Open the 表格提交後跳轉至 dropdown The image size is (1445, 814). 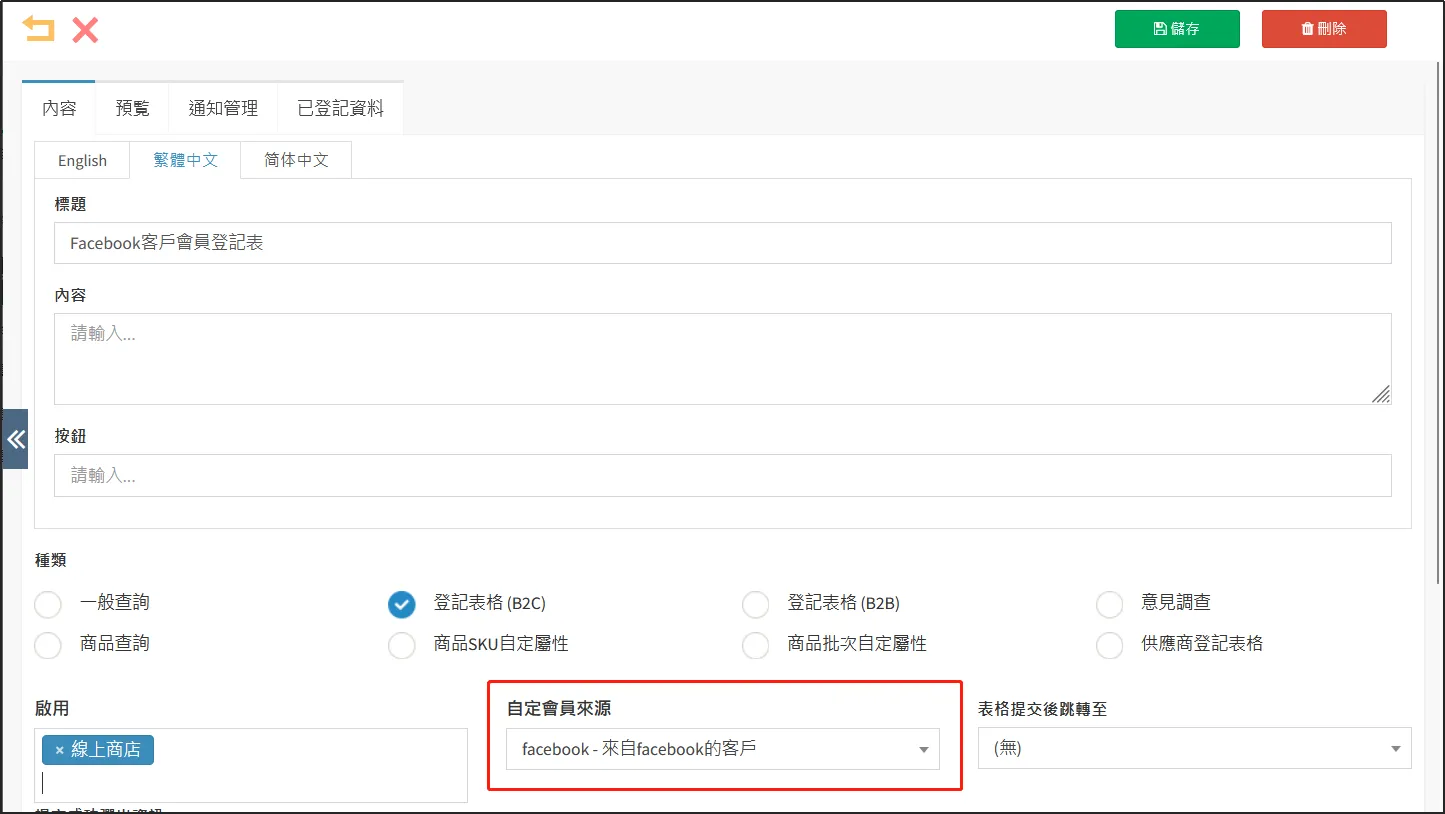tap(1194, 749)
